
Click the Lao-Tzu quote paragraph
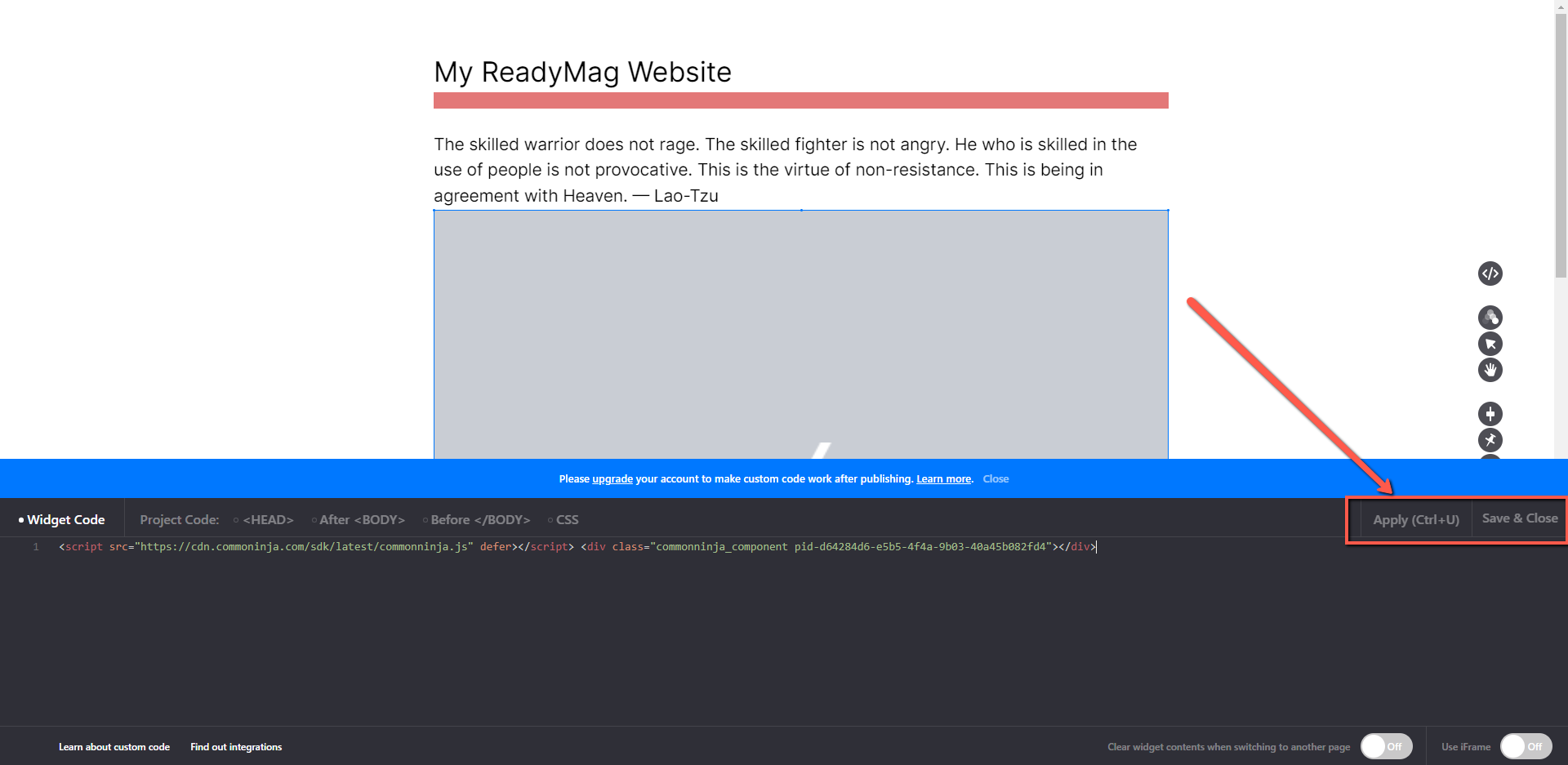[x=785, y=170]
